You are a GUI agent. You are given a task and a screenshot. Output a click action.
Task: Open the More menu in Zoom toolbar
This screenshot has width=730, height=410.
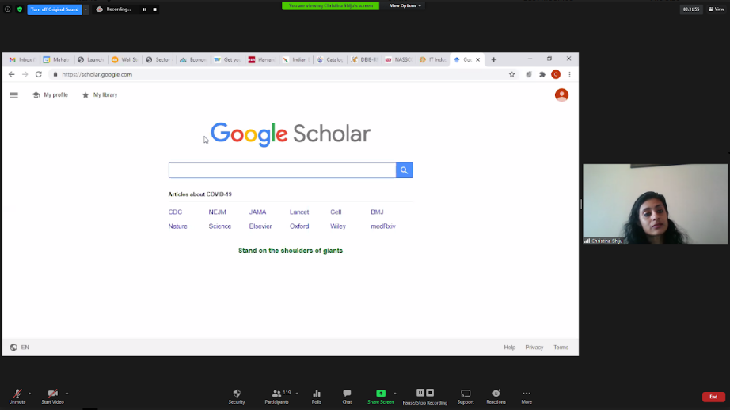coord(526,393)
